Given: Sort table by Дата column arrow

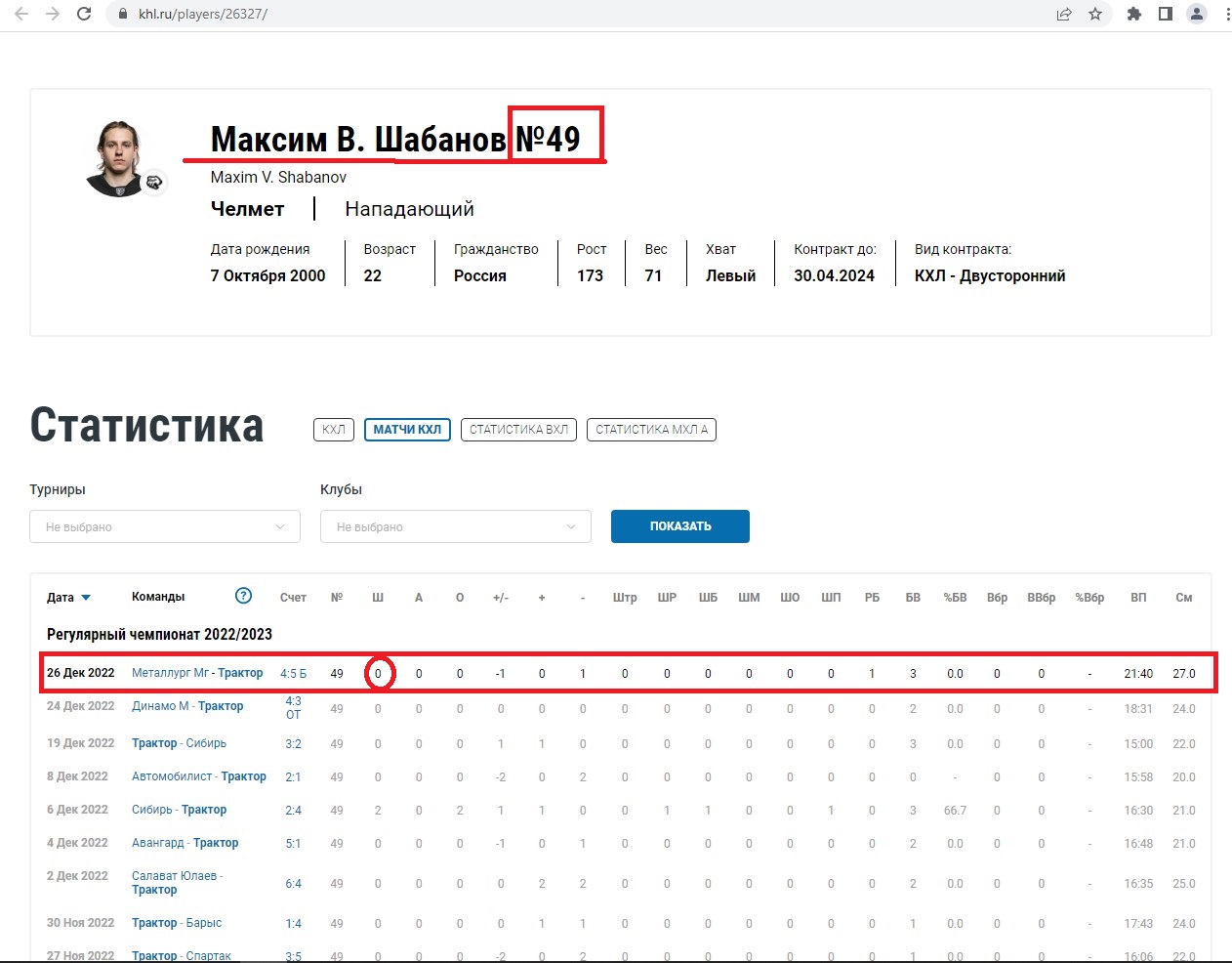Looking at the screenshot, I should click(x=86, y=598).
